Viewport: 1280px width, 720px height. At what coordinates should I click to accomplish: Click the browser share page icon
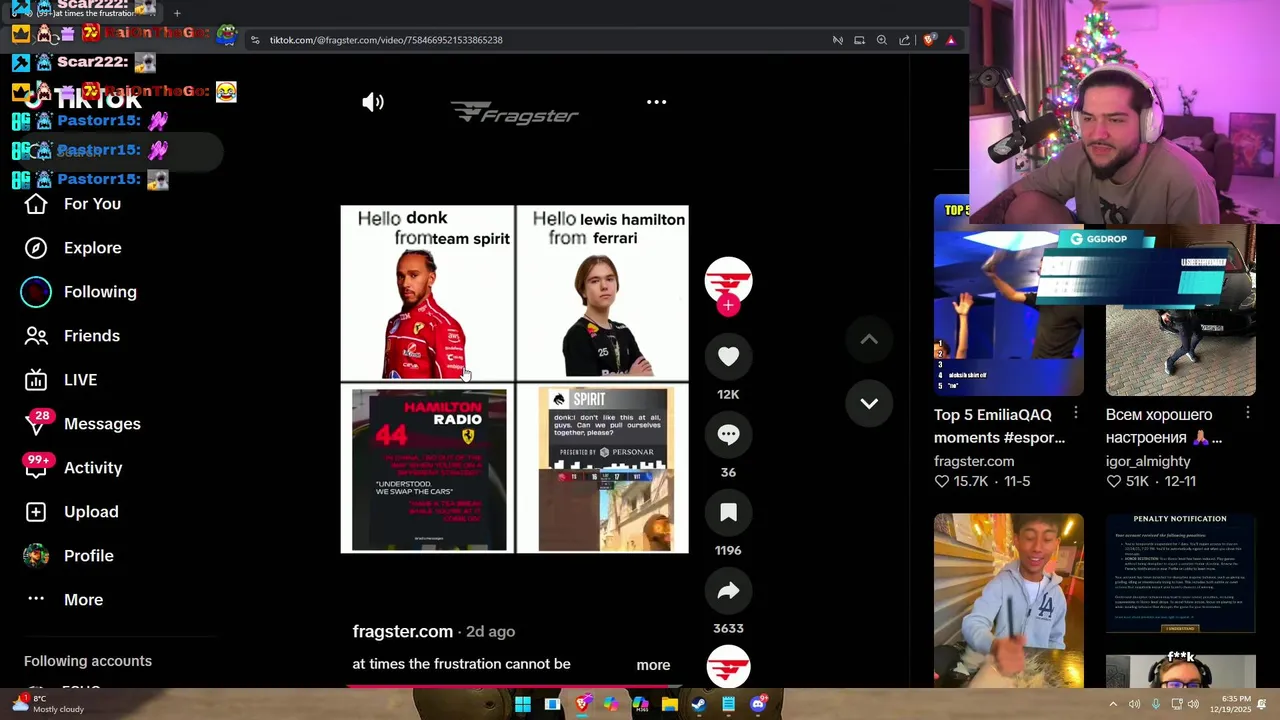pos(905,40)
